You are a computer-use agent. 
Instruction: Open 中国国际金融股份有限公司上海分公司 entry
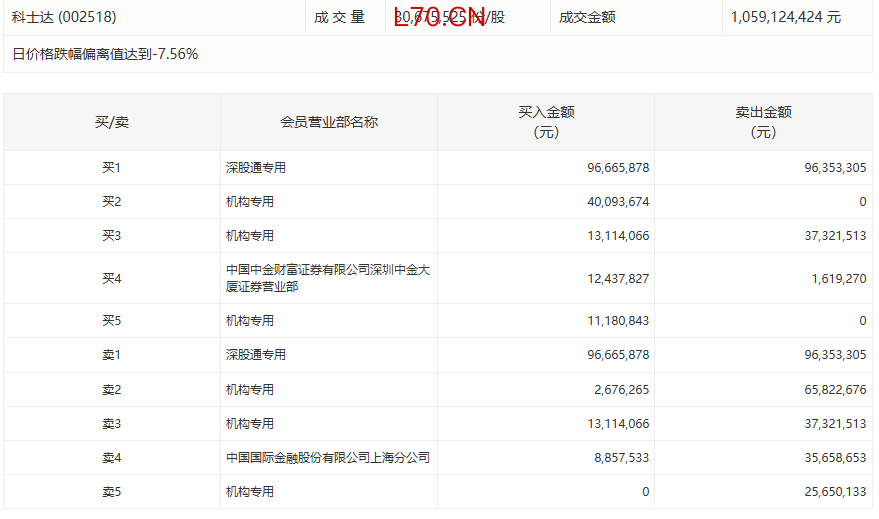[x=327, y=457]
